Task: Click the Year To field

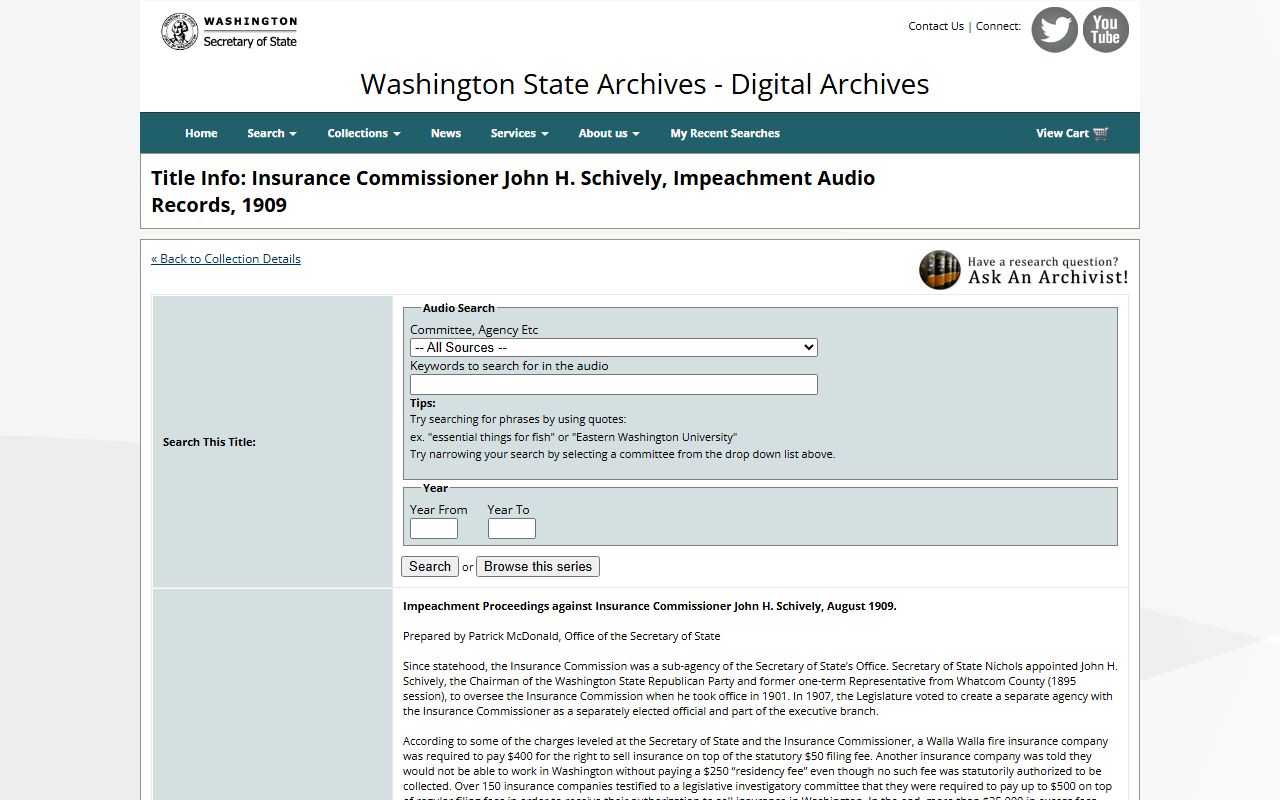Action: pyautogui.click(x=512, y=528)
